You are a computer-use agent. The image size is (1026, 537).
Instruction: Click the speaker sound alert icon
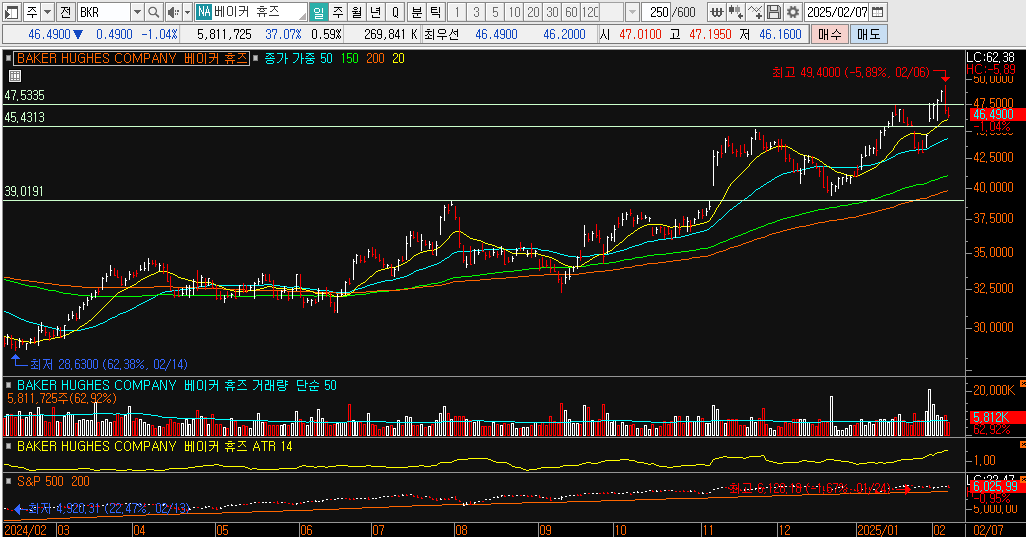173,12
